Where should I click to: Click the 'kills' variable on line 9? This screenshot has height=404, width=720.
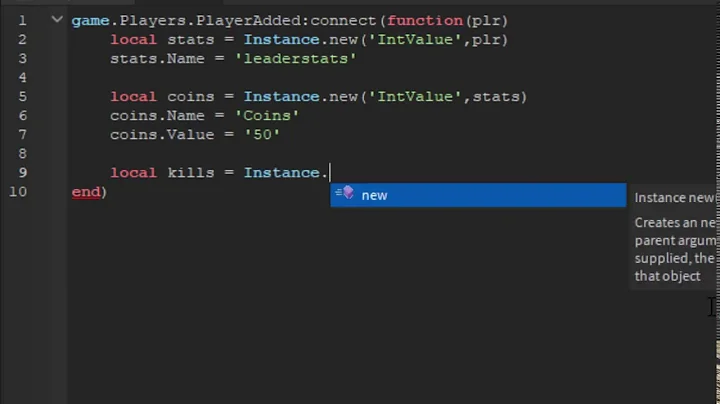191,173
